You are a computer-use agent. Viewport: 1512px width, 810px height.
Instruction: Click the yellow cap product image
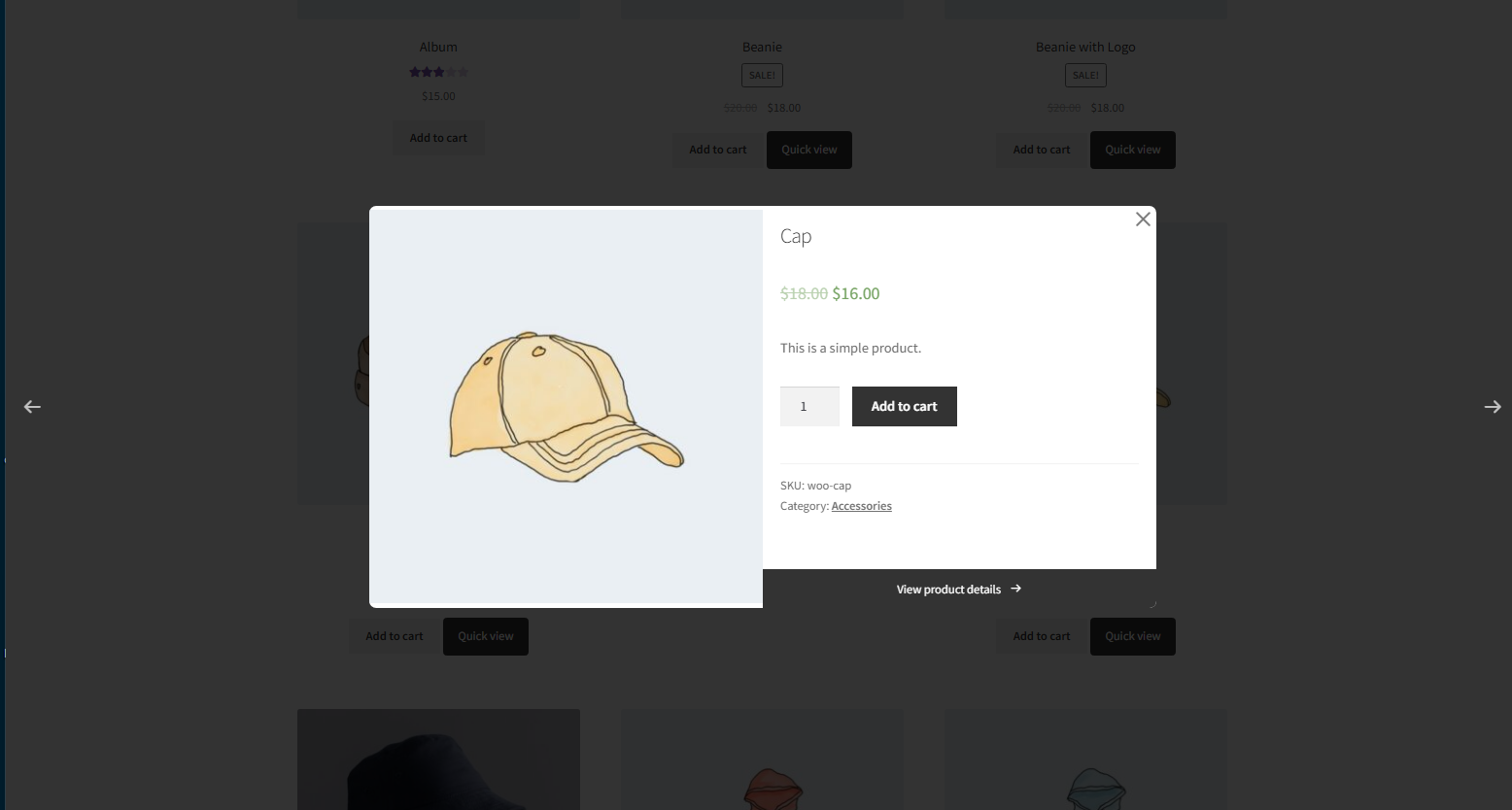point(566,407)
